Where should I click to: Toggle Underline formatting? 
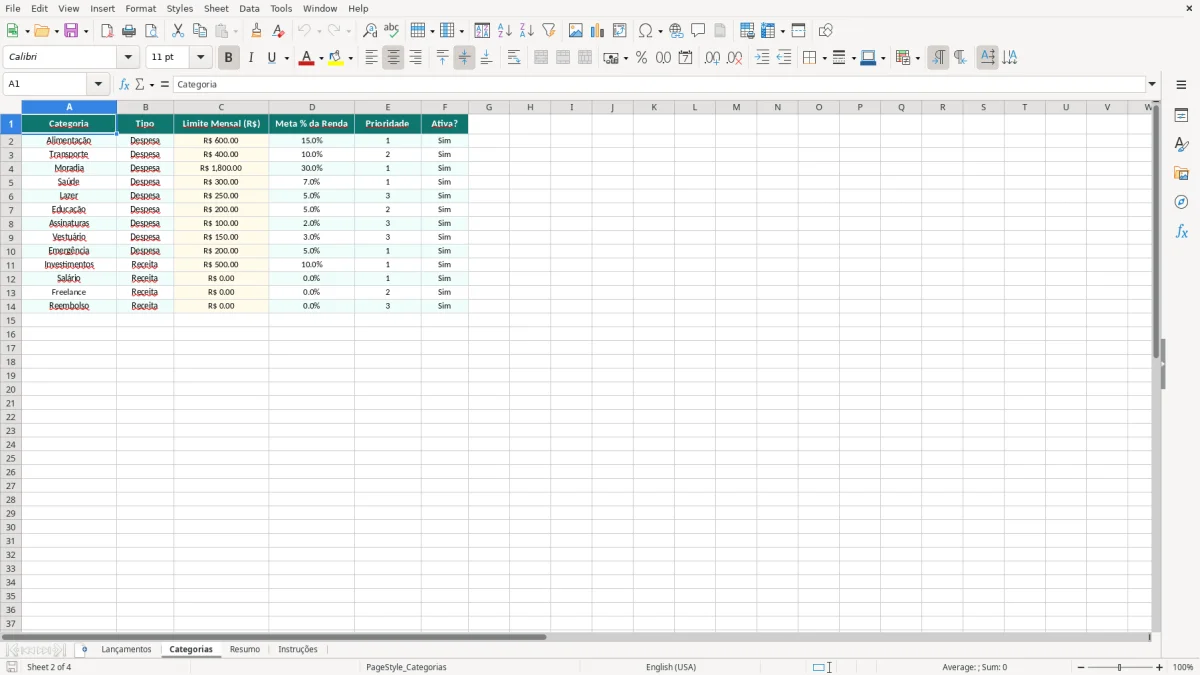(x=271, y=58)
